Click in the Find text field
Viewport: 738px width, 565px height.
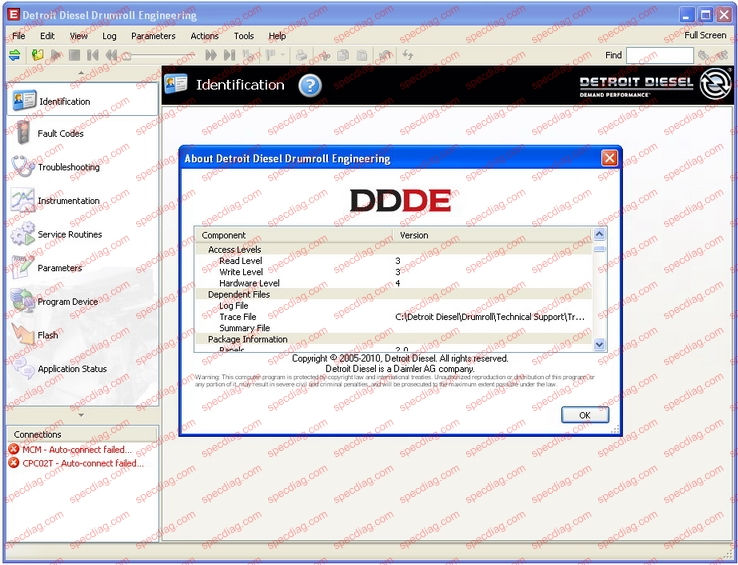[x=659, y=55]
